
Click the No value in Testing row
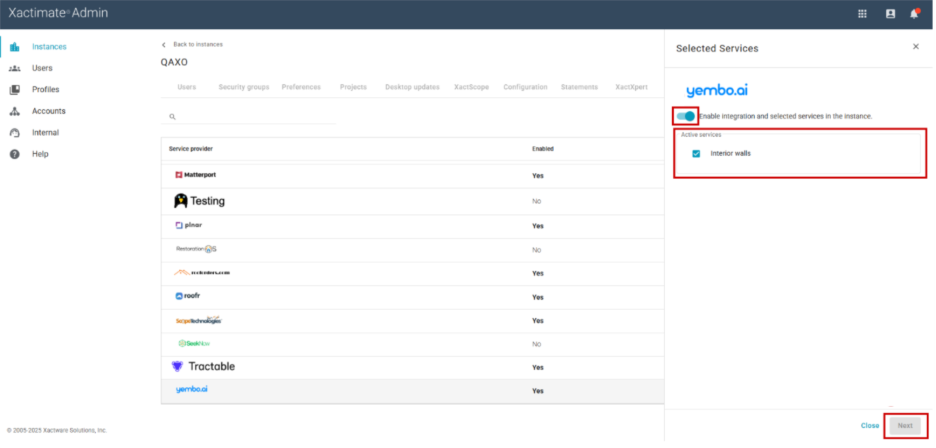point(537,201)
